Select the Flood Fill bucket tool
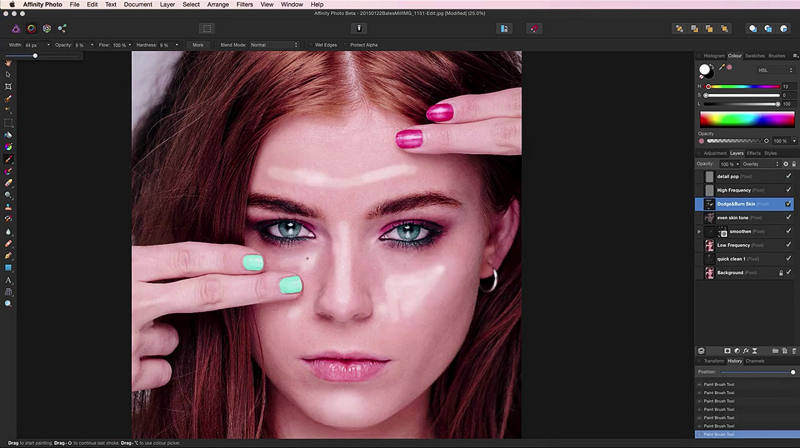800x448 pixels. (x=8, y=135)
